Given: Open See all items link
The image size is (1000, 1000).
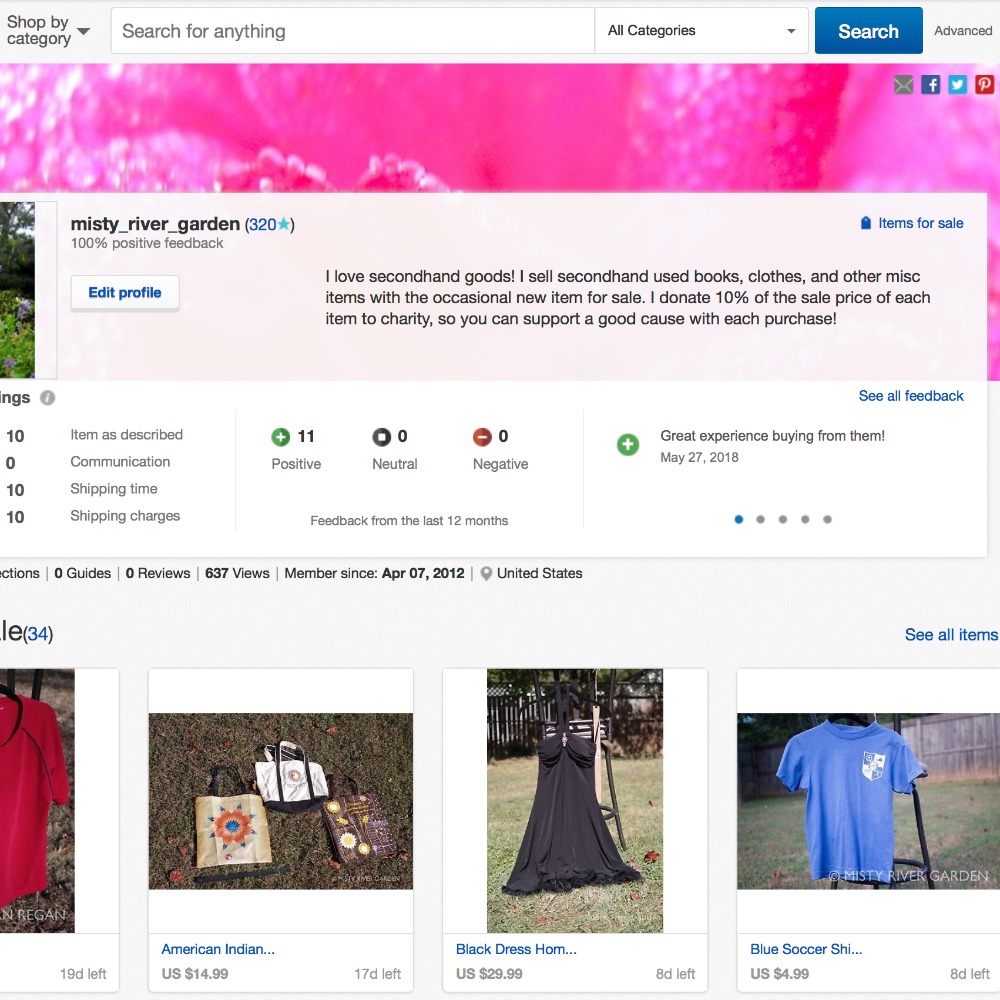Looking at the screenshot, I should (951, 635).
